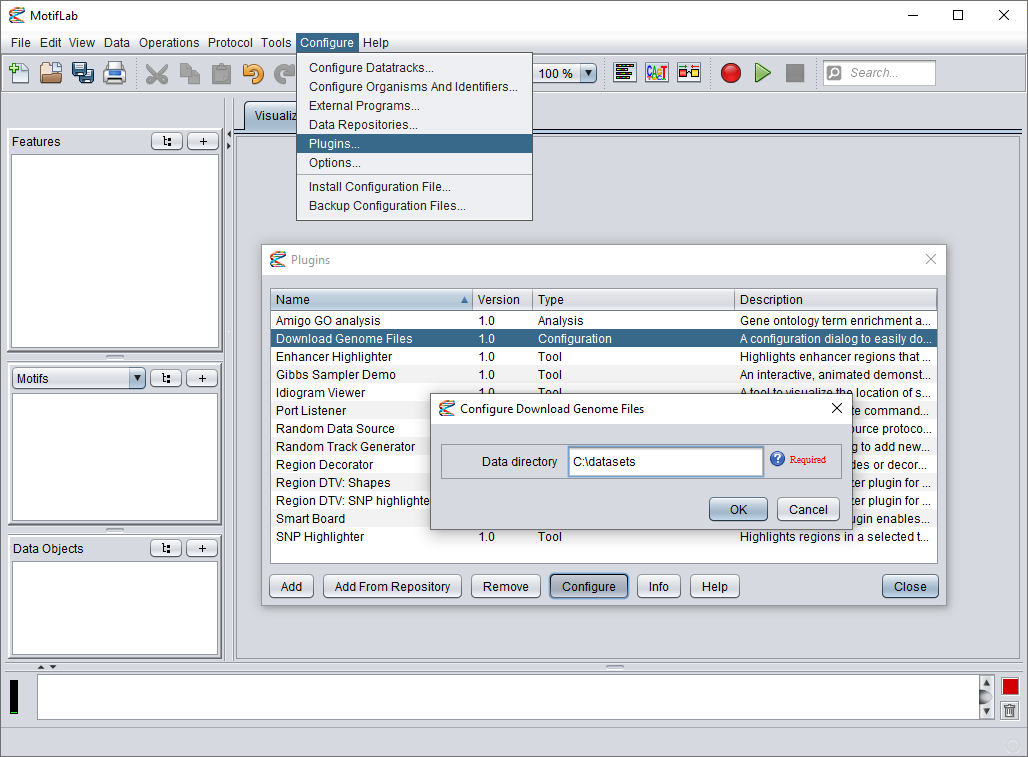Open the Help menu
The width and height of the screenshot is (1028, 757).
(376, 43)
